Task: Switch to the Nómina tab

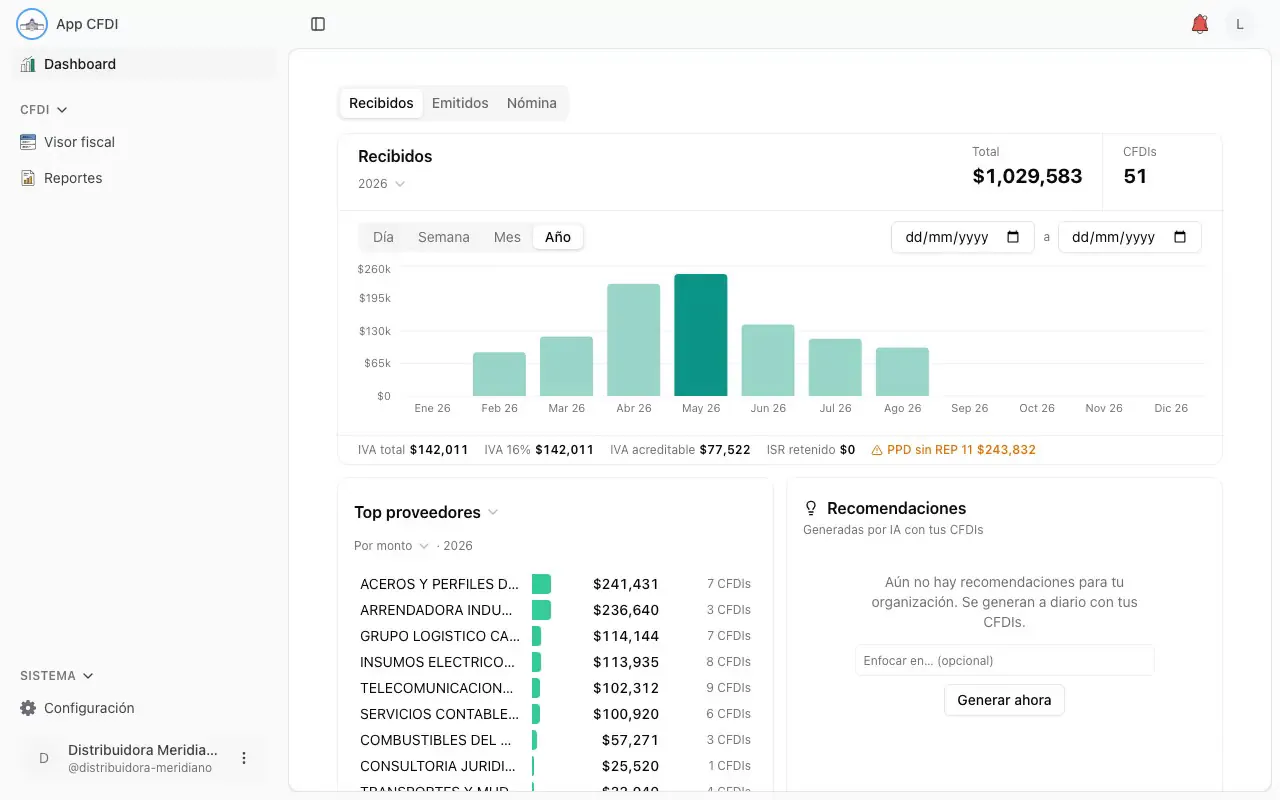Action: pyautogui.click(x=532, y=103)
